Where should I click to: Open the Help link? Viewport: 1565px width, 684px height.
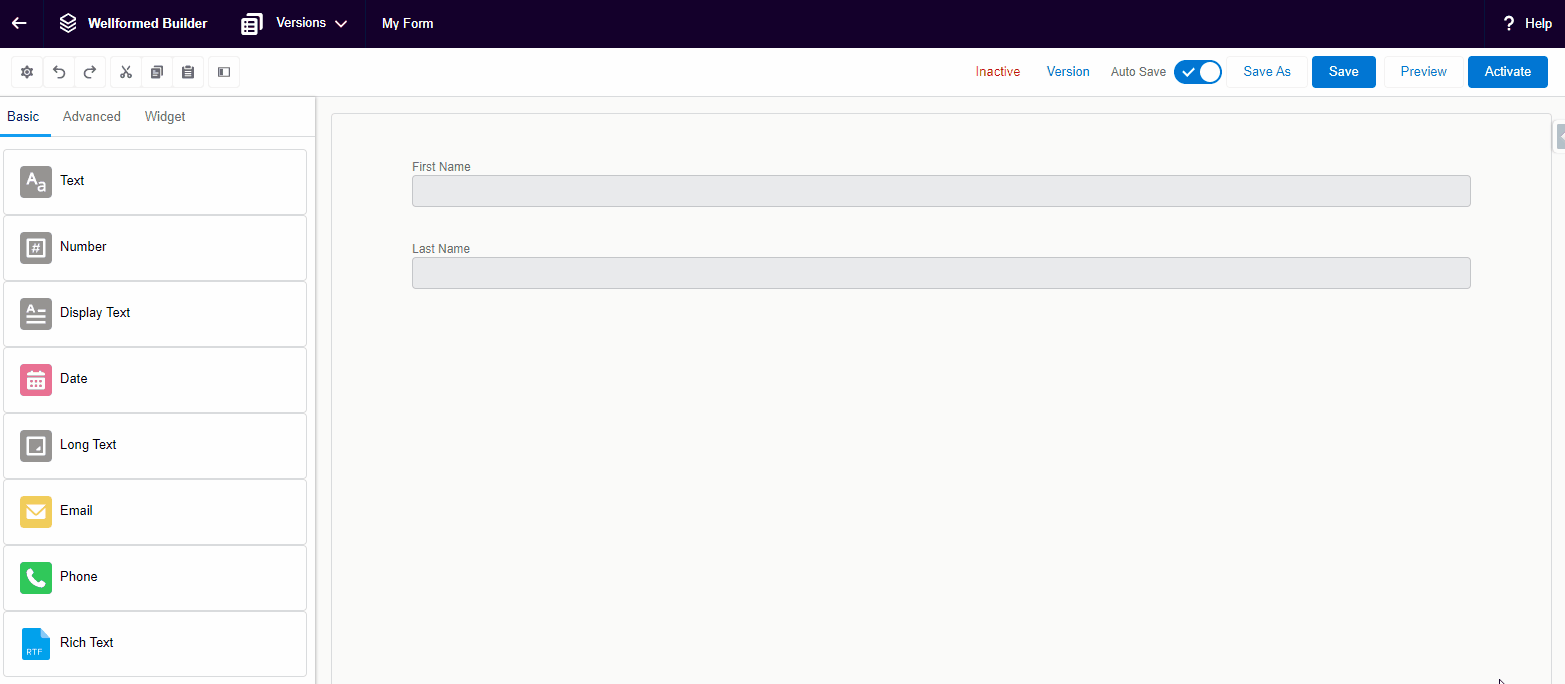pyautogui.click(x=1527, y=23)
